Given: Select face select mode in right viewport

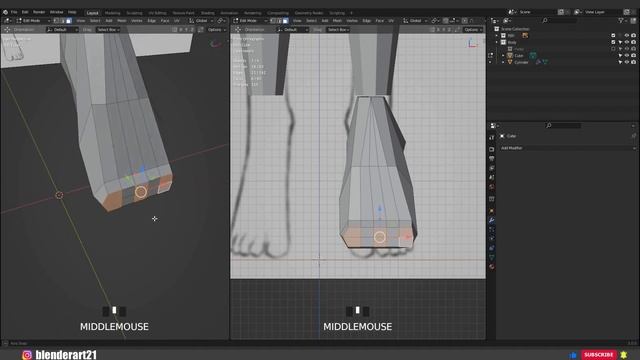Looking at the screenshot, I should [285, 20].
